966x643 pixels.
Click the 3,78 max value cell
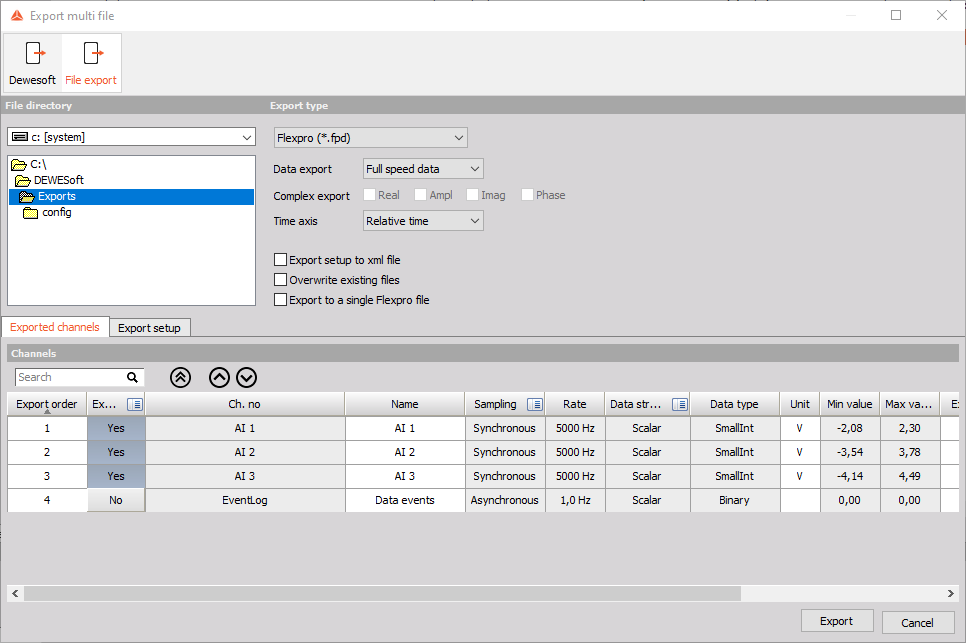coord(909,452)
